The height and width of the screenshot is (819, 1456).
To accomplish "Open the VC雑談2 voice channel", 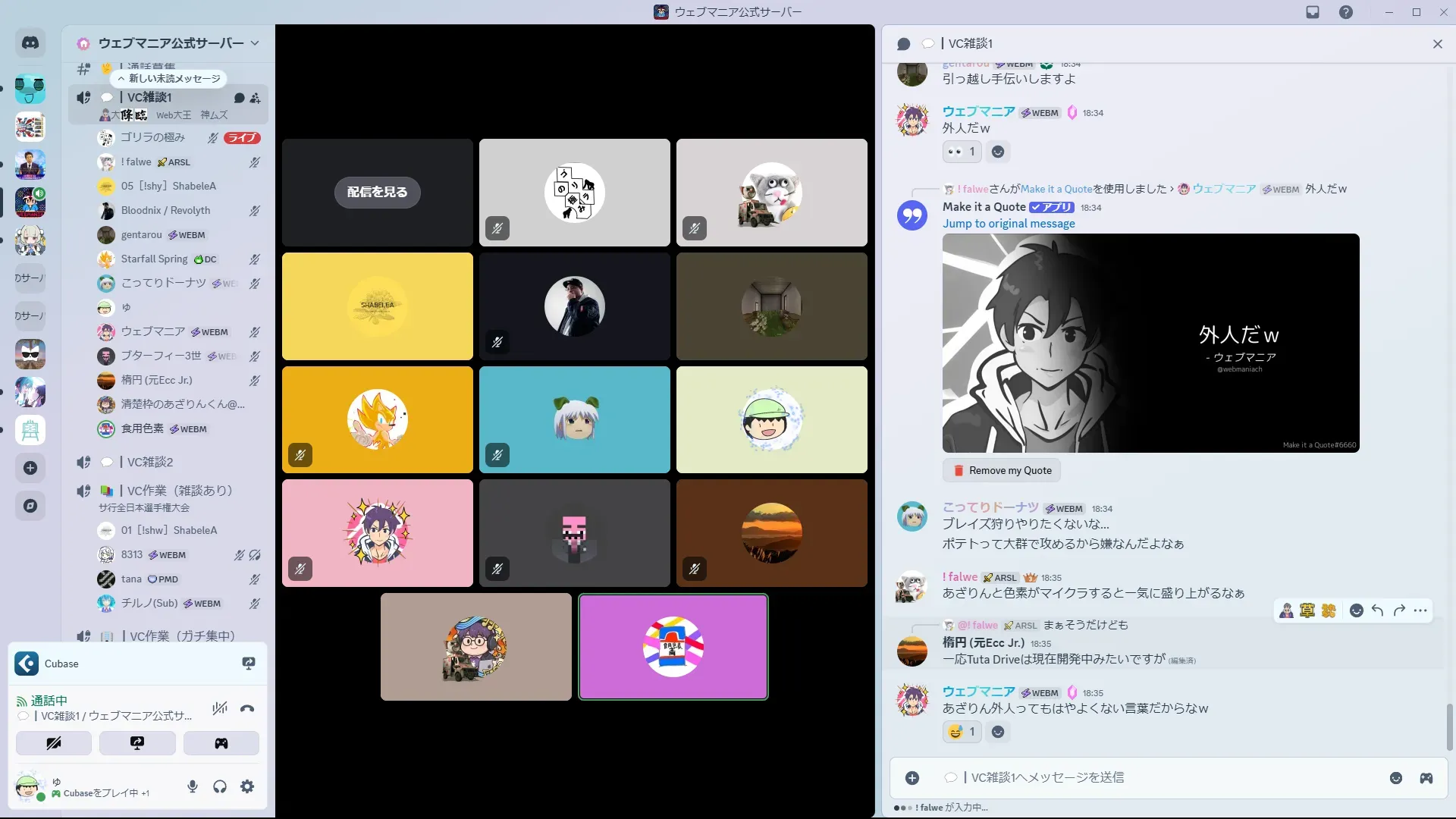I will point(150,462).
